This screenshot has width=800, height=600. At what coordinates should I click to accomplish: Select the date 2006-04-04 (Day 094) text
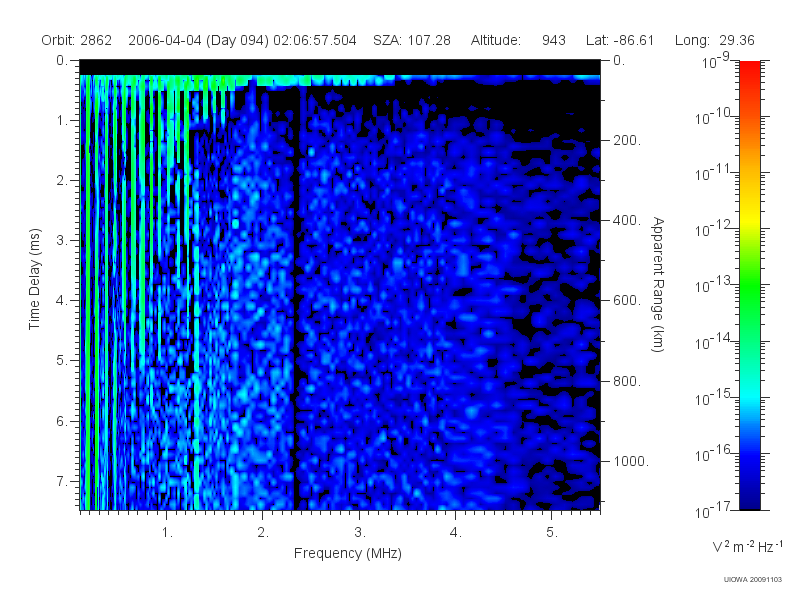tap(198, 40)
